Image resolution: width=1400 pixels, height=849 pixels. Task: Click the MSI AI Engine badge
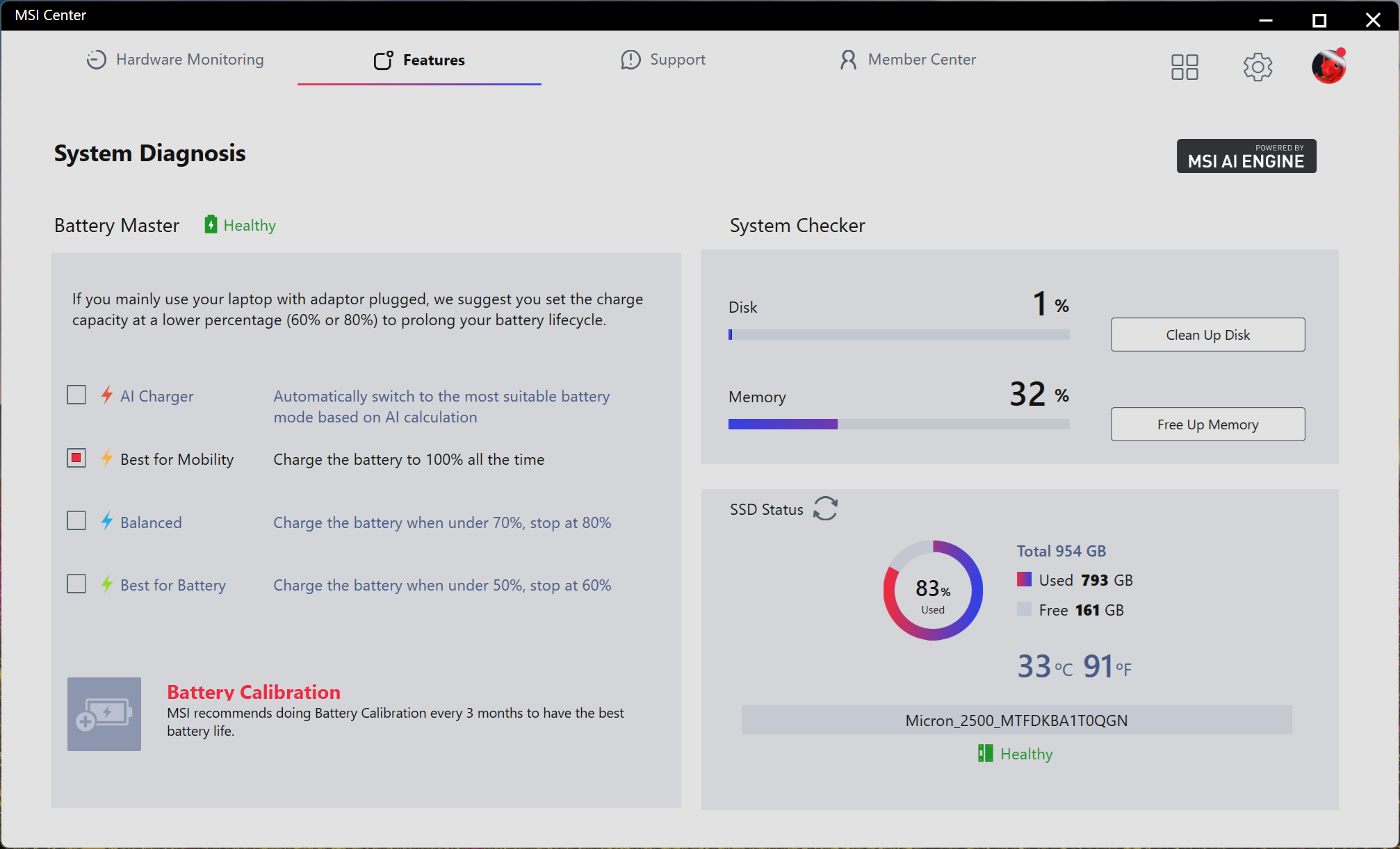[x=1246, y=156]
